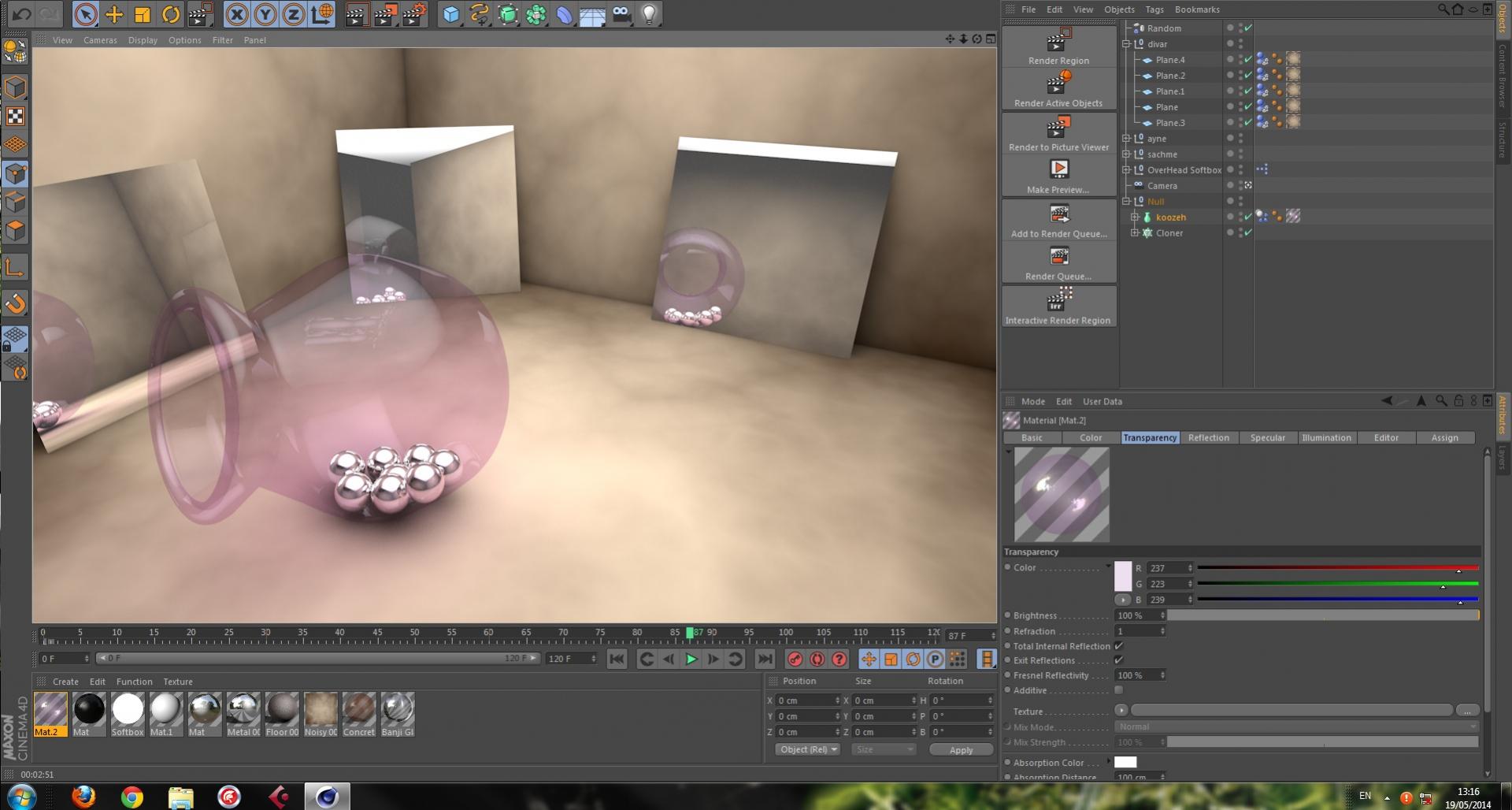1512x810 pixels.
Task: Enable the Additive checkbox
Action: 1118,690
